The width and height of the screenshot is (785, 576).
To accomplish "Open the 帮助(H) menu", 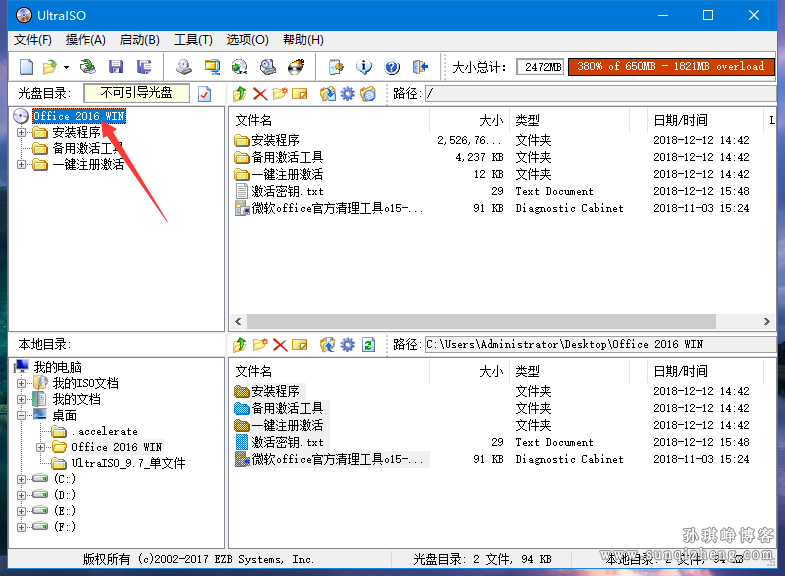I will coord(303,40).
